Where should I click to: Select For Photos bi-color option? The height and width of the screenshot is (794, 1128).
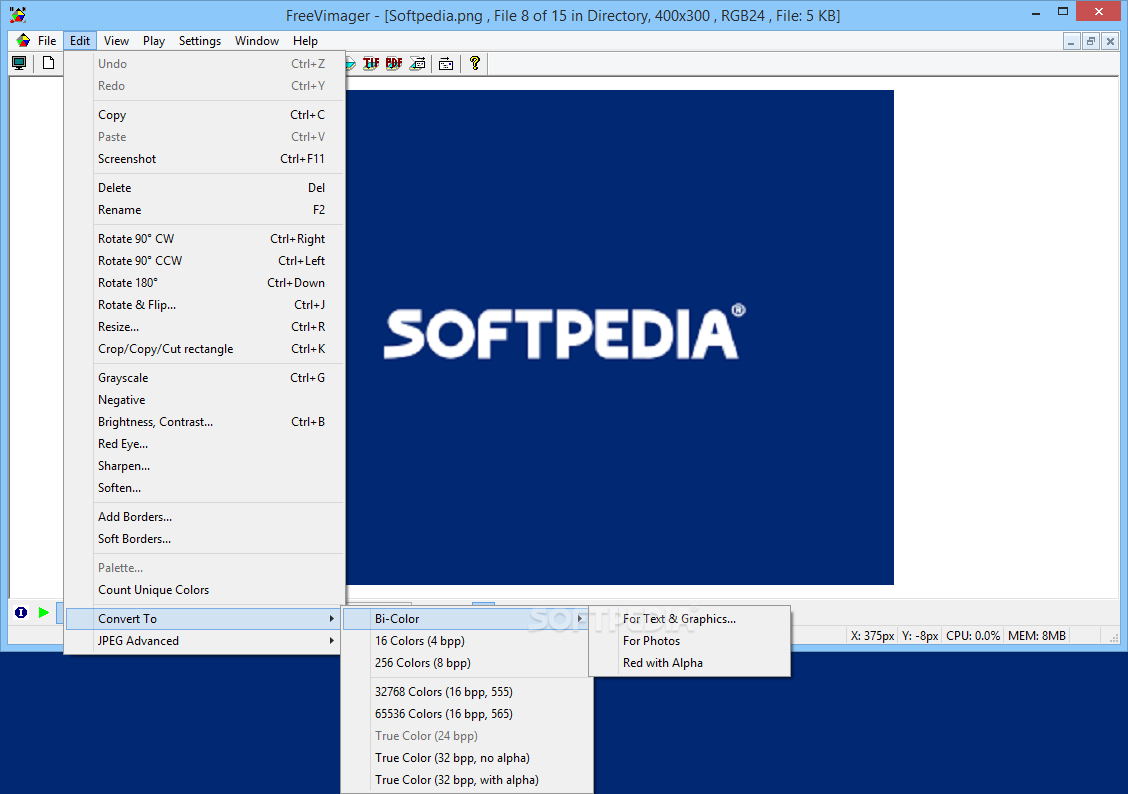click(690, 641)
